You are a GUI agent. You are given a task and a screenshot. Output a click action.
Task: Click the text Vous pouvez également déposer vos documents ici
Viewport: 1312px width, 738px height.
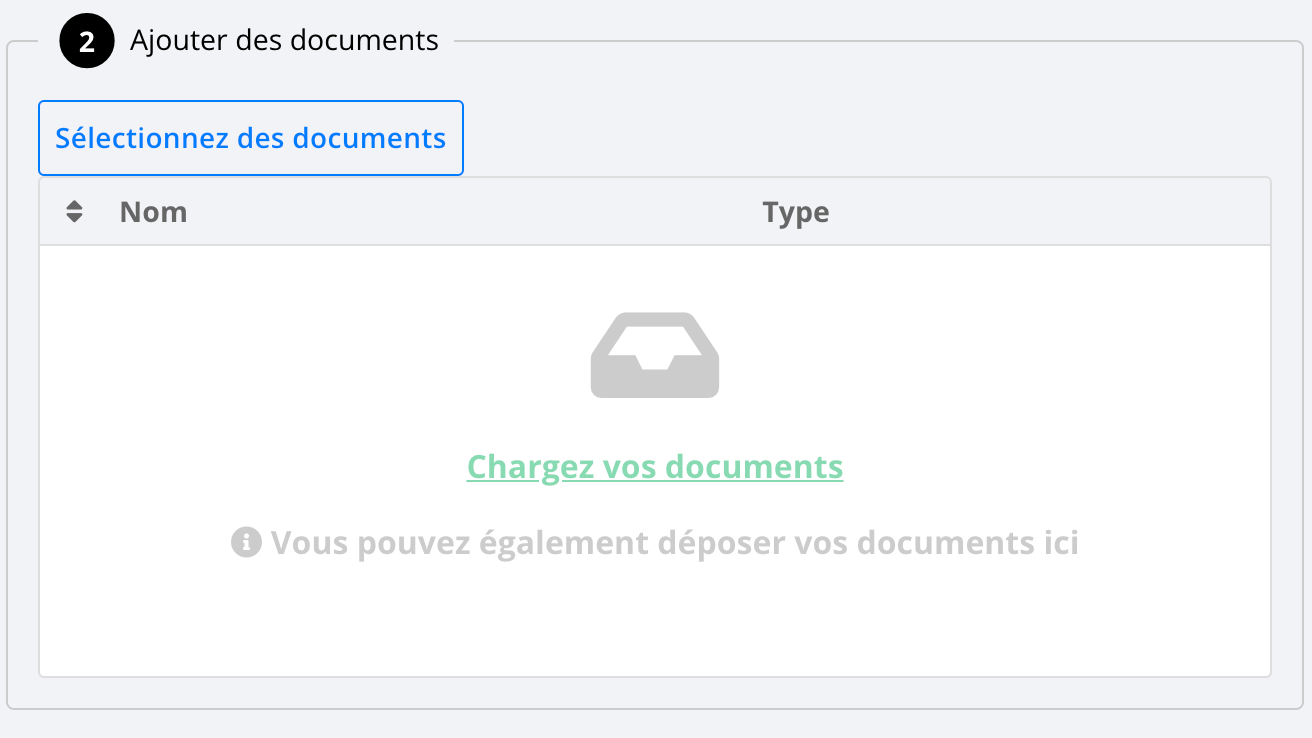(675, 543)
